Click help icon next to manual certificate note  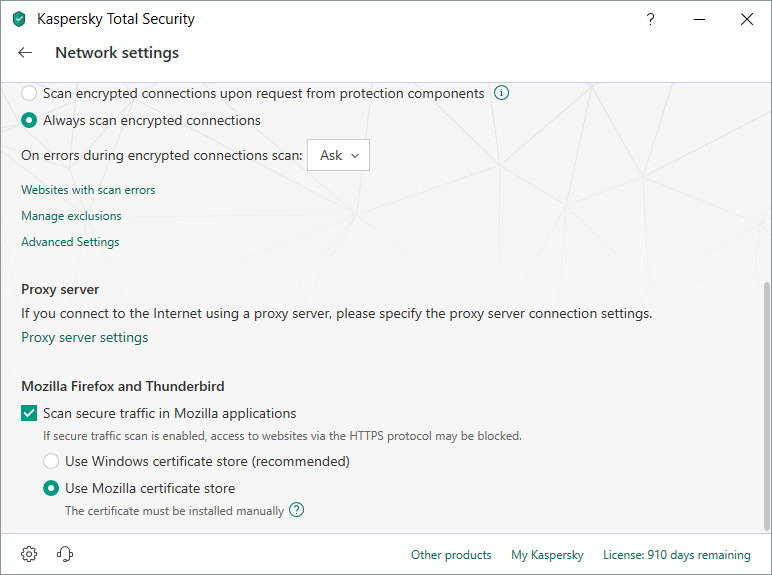pyautogui.click(x=297, y=510)
